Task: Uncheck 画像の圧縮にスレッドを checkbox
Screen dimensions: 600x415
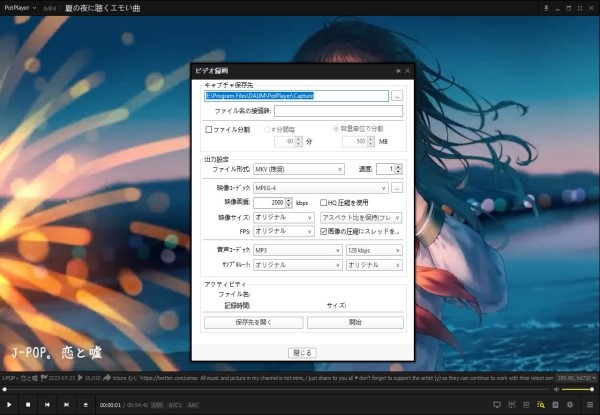Action: coord(323,231)
